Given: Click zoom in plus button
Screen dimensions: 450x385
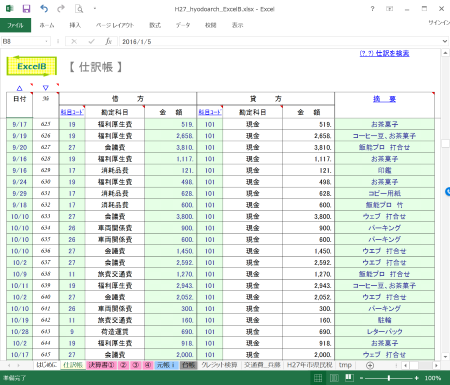Looking at the screenshot, I should [416, 378].
